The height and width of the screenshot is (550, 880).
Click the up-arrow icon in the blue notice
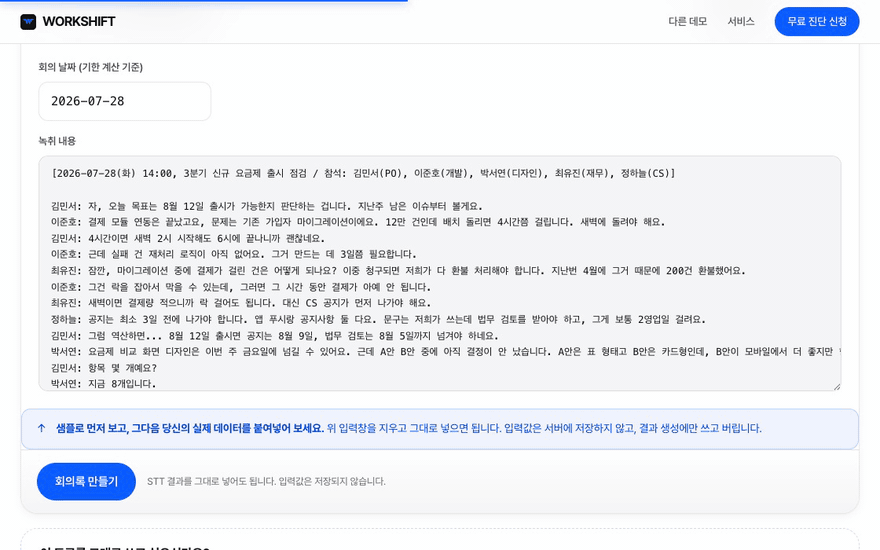[x=41, y=428]
